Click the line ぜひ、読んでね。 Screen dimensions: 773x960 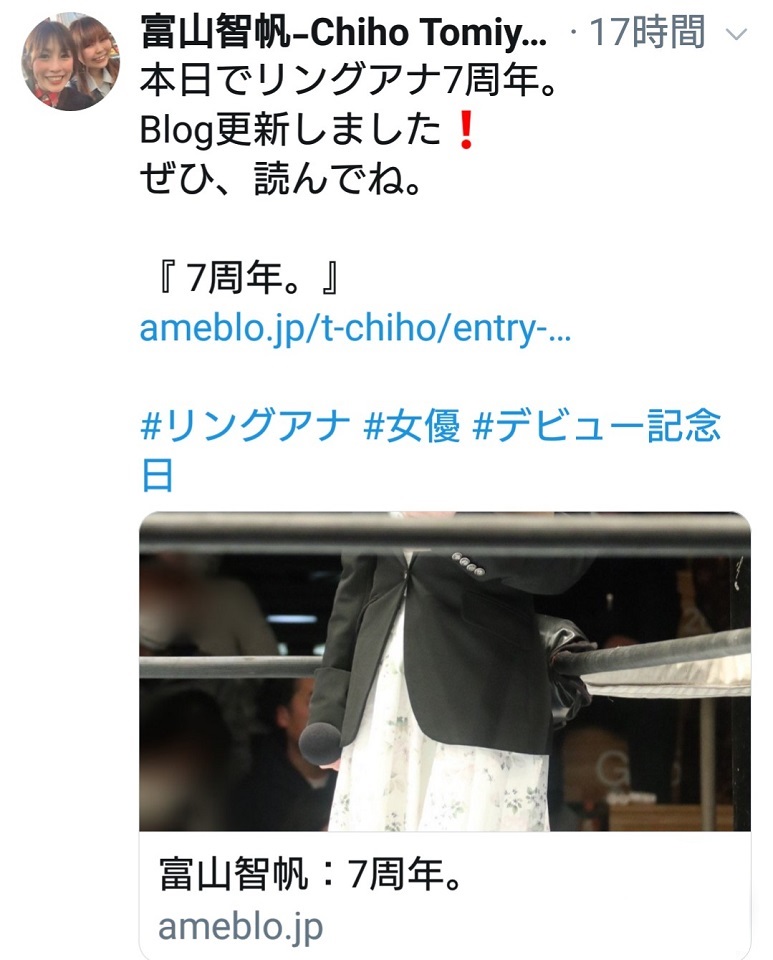(281, 180)
